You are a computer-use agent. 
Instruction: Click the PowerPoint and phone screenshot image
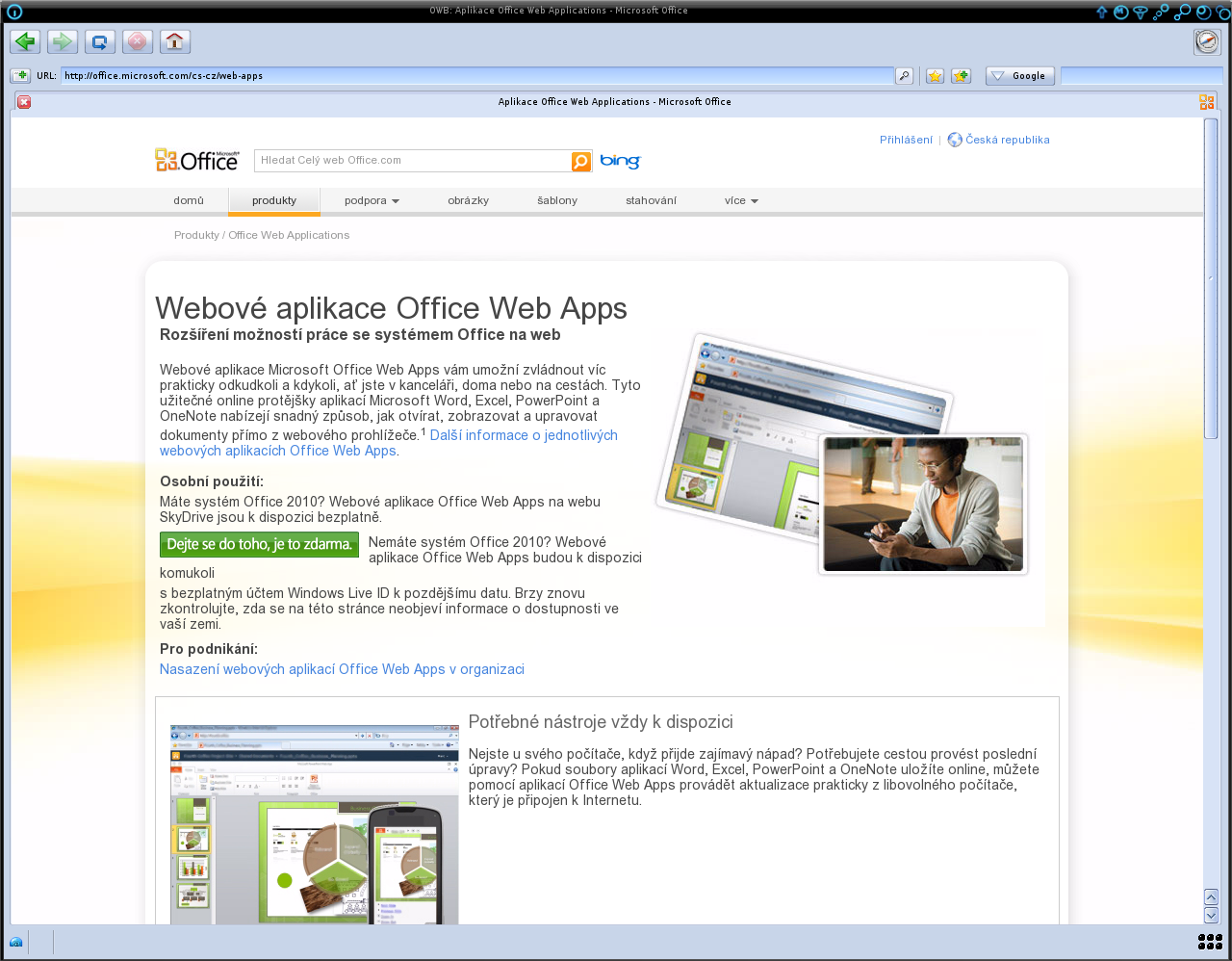point(315,825)
